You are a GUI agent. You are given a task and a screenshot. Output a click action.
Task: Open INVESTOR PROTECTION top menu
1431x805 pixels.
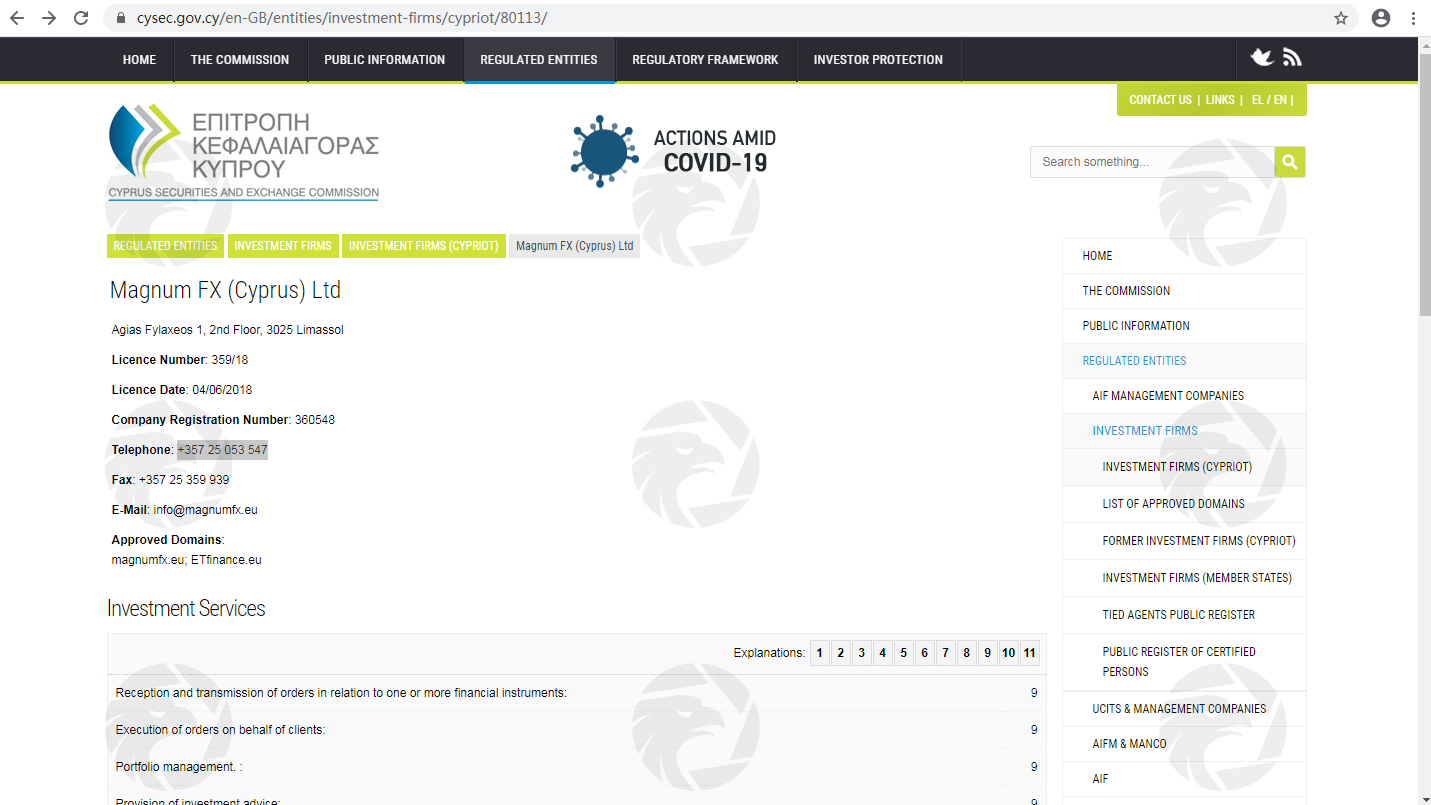click(x=878, y=60)
